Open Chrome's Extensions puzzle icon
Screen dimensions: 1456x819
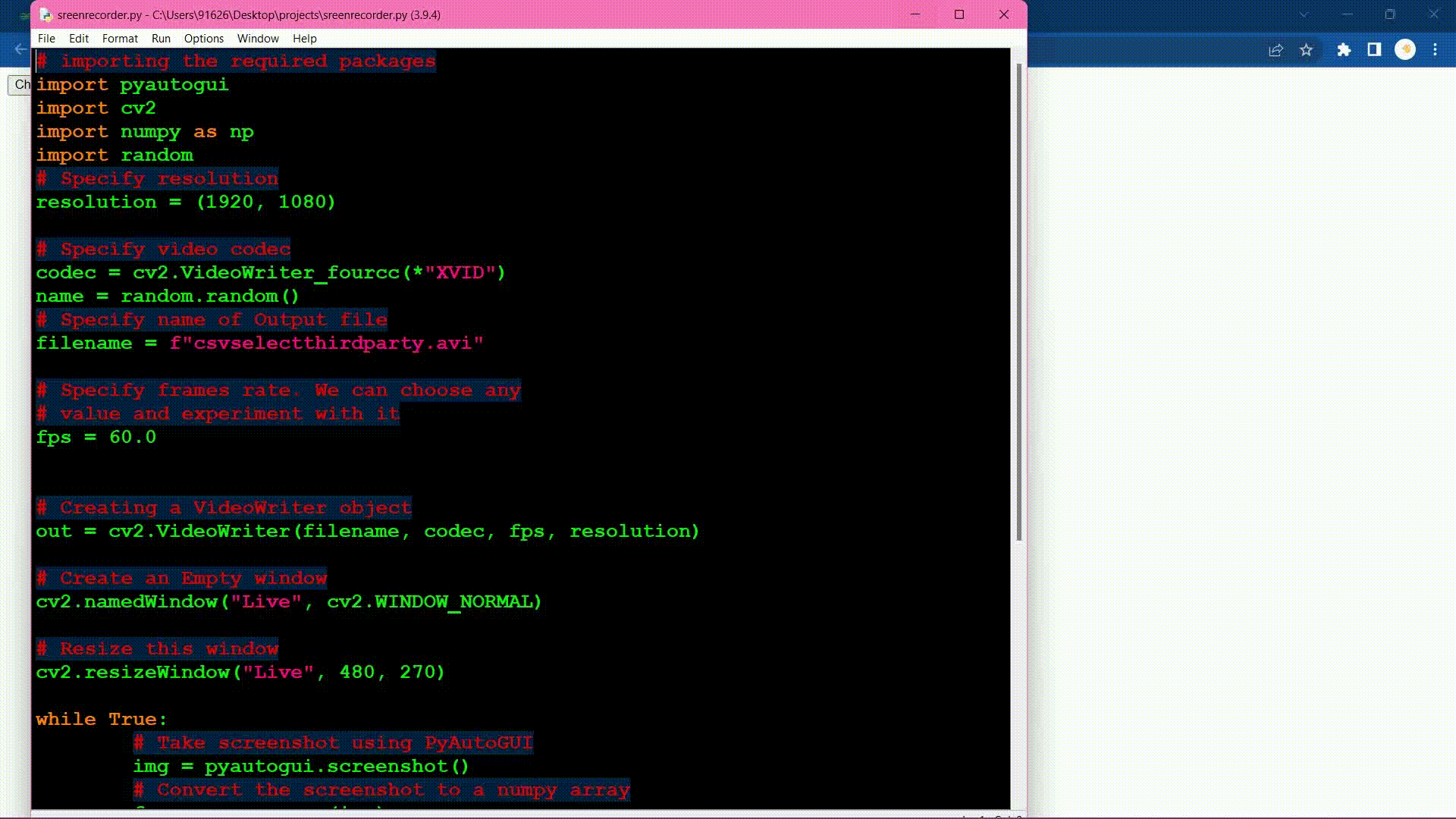(x=1344, y=50)
